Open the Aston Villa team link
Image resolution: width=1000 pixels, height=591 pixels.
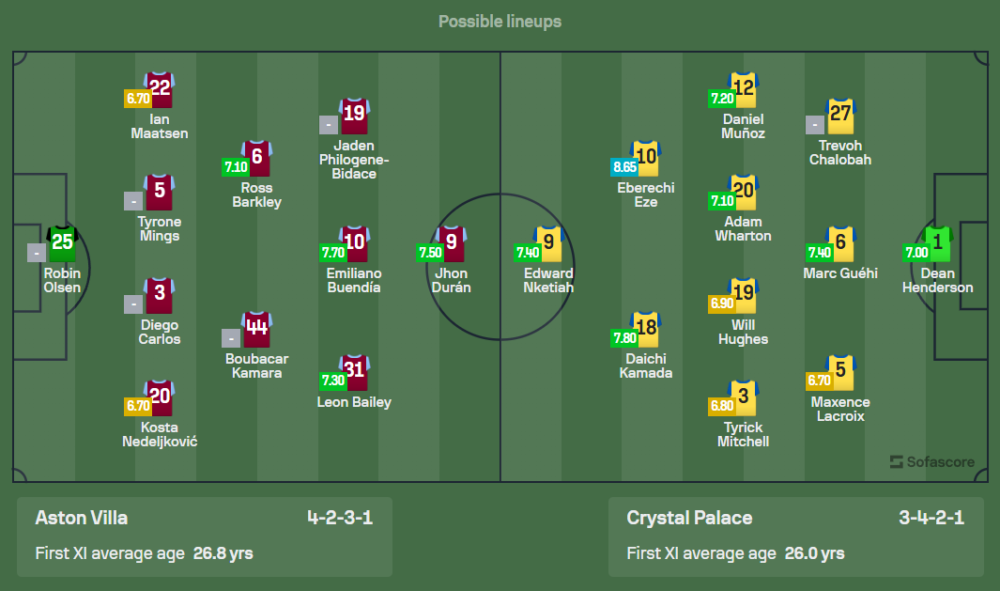(x=82, y=518)
